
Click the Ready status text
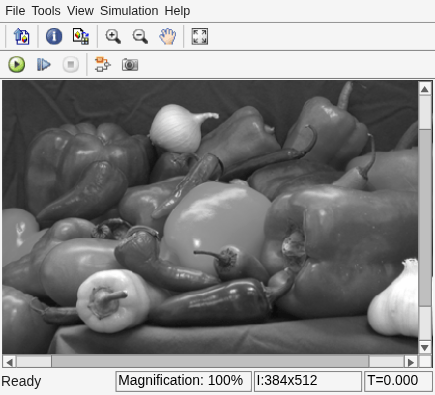point(21,381)
